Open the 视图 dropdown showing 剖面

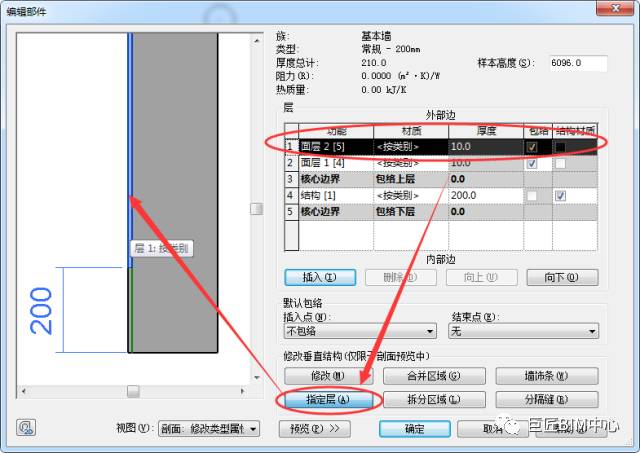(209, 429)
